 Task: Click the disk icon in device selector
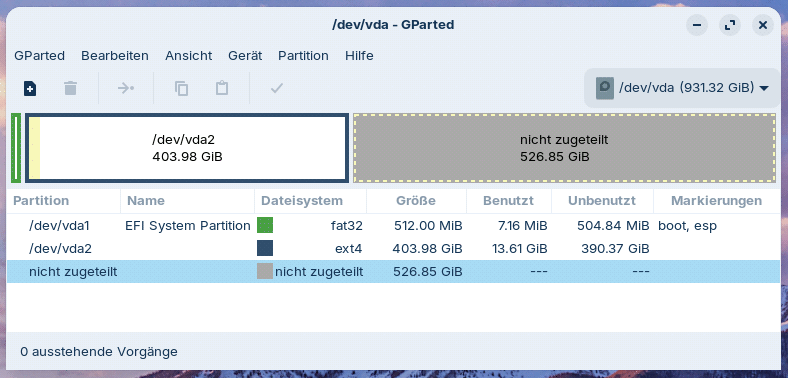coord(605,88)
